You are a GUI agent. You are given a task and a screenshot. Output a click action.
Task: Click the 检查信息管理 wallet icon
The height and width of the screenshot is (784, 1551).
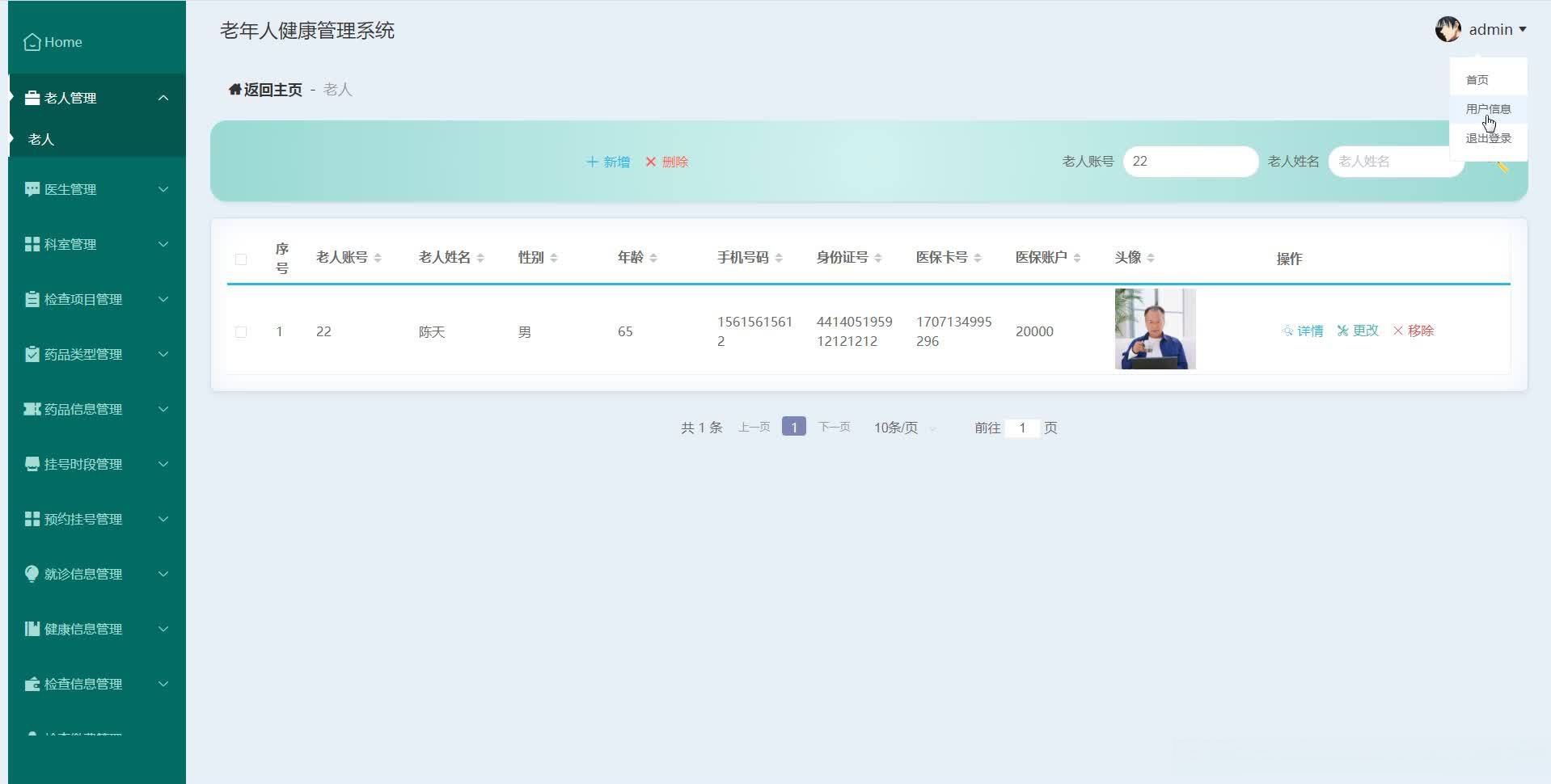point(32,684)
